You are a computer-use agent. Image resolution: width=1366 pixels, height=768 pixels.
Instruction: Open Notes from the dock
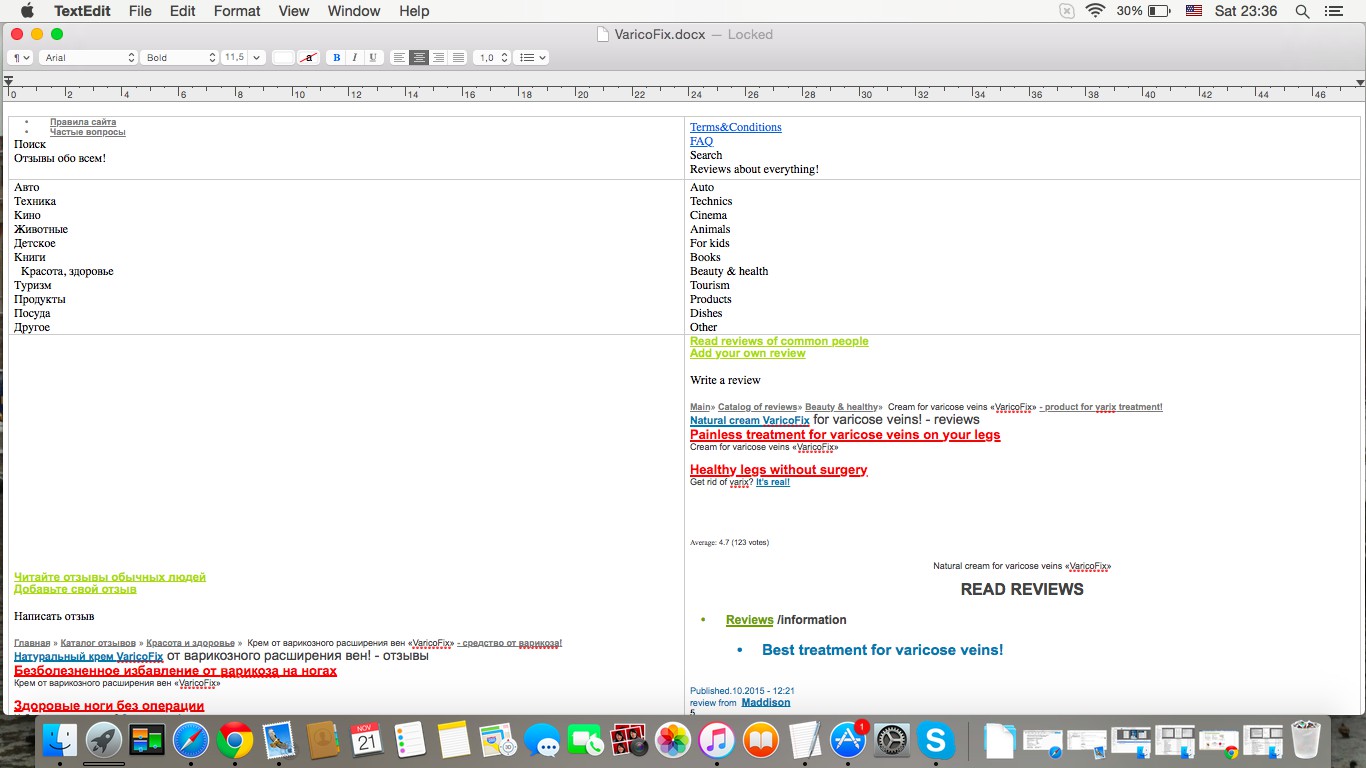(453, 741)
